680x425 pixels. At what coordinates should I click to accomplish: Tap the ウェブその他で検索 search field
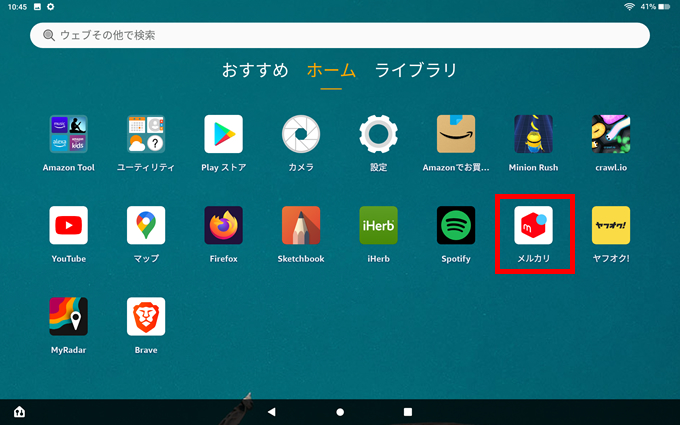[x=340, y=35]
